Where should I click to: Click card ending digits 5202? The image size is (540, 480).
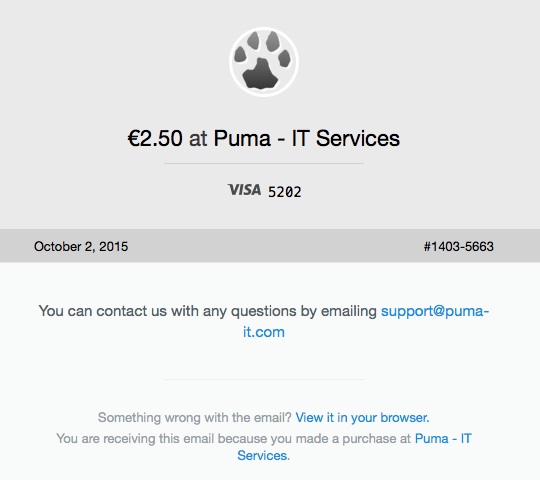coord(284,192)
